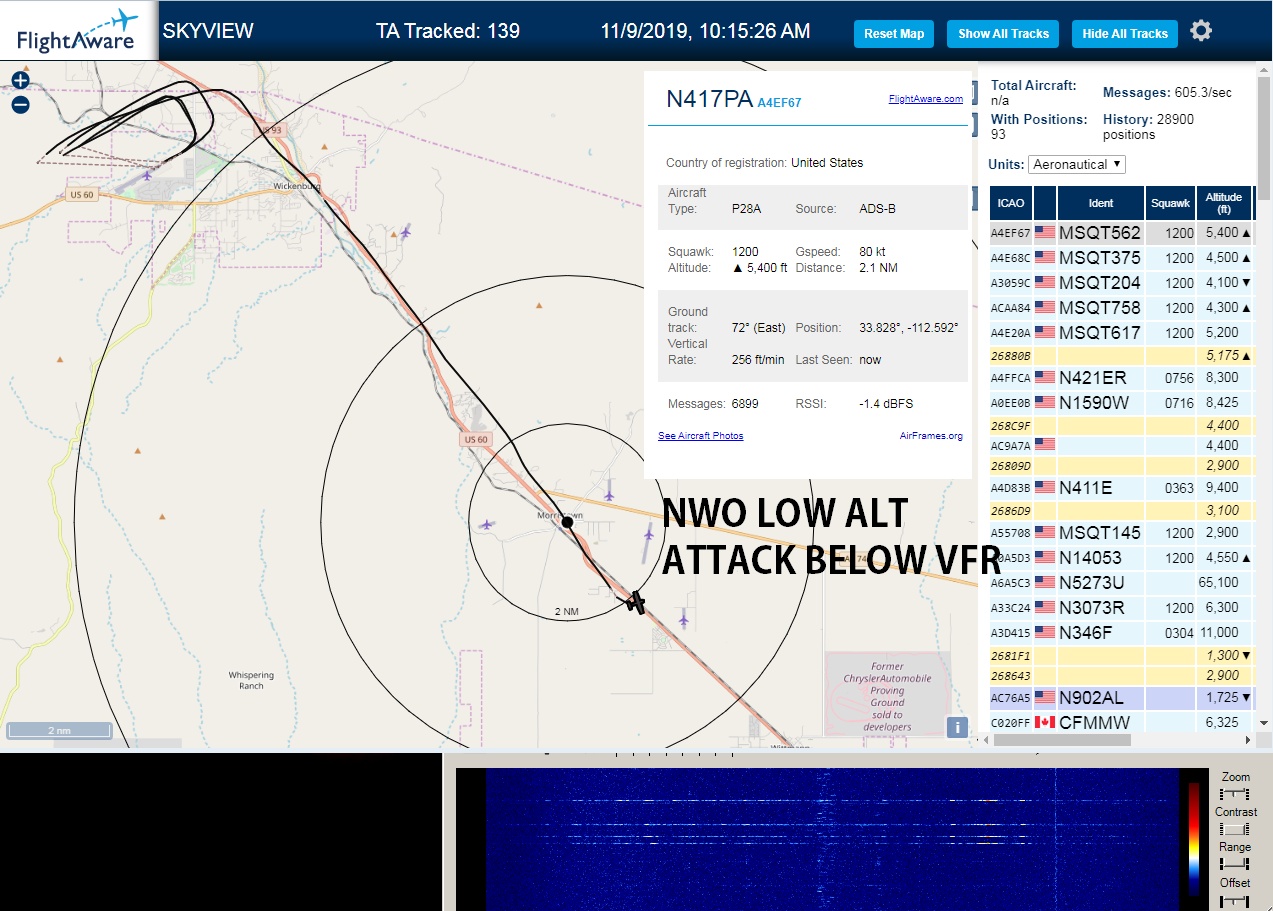Select the N14053 ident cell

pyautogui.click(x=1100, y=558)
